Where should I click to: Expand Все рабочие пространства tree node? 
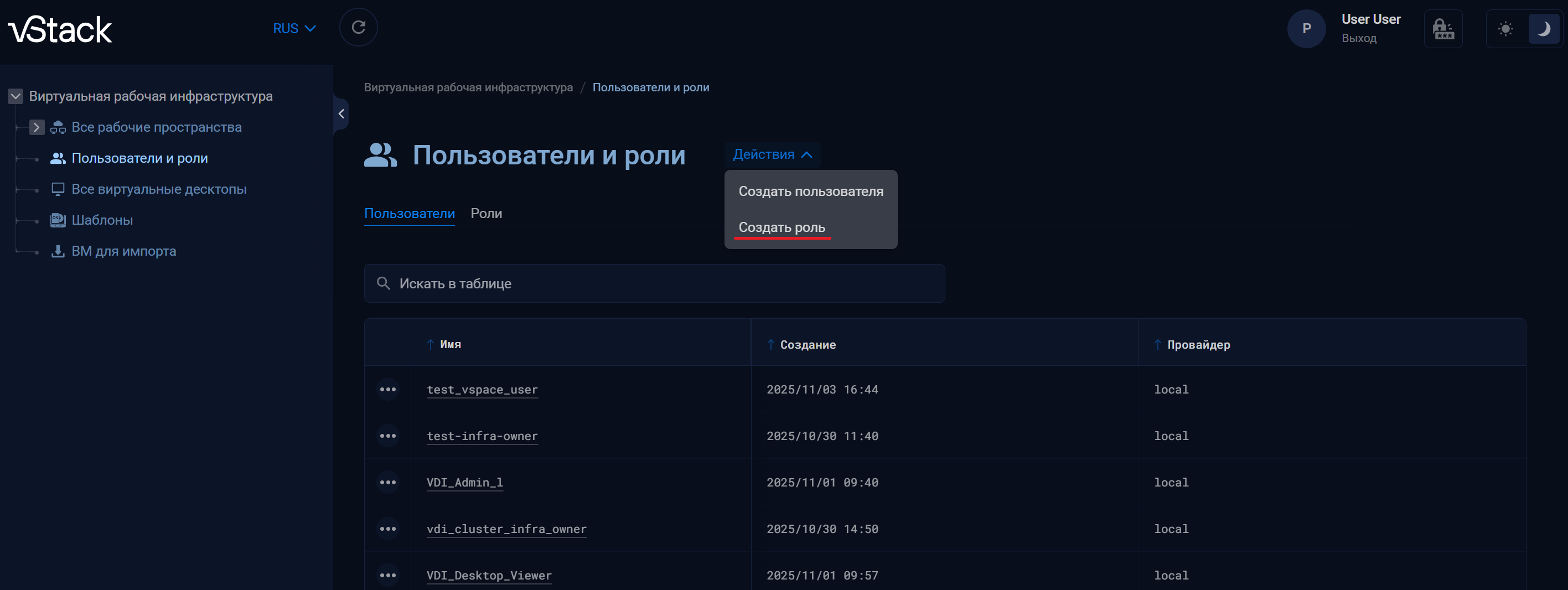pyautogui.click(x=37, y=127)
